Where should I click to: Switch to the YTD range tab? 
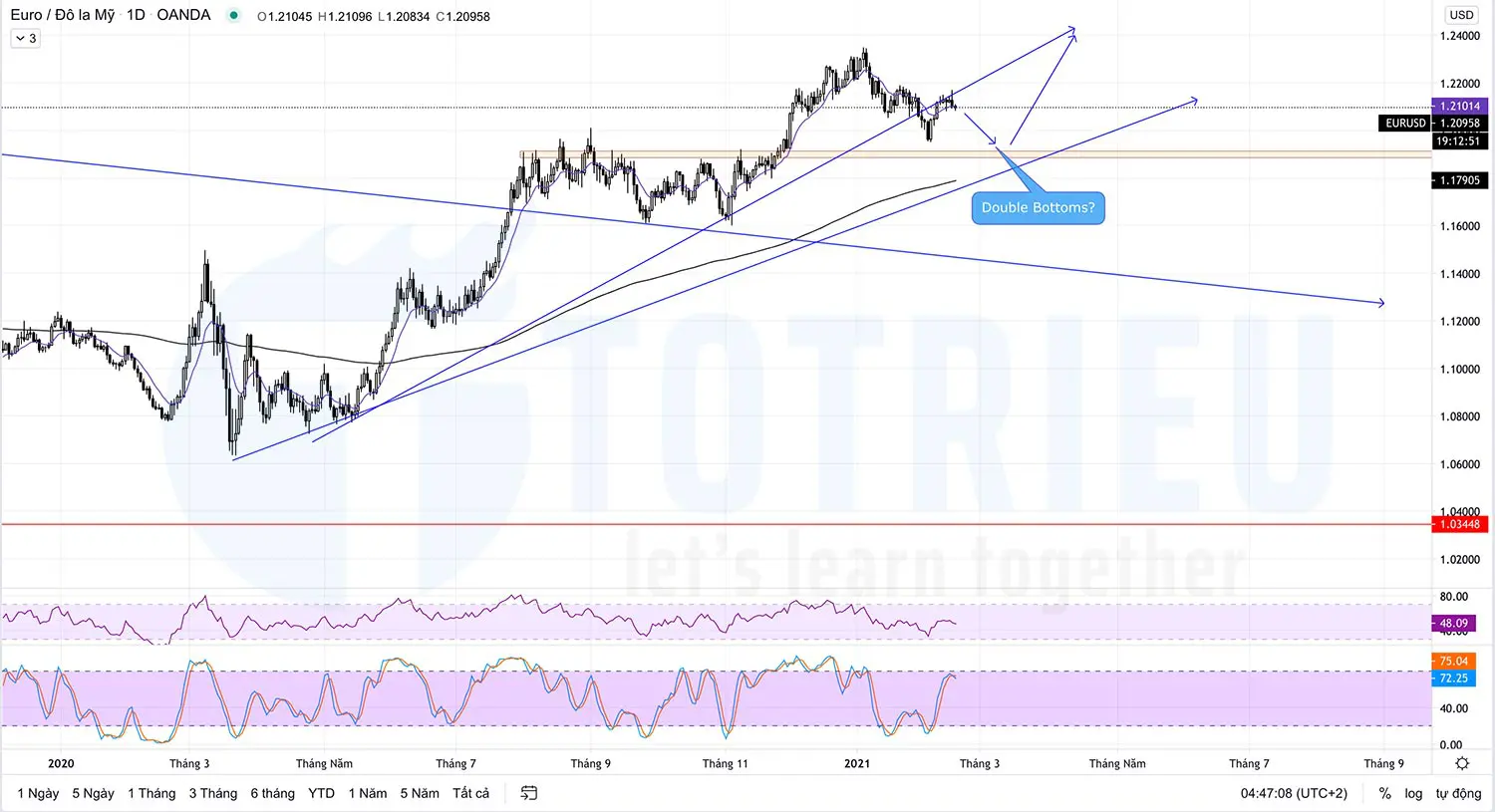coord(321,793)
